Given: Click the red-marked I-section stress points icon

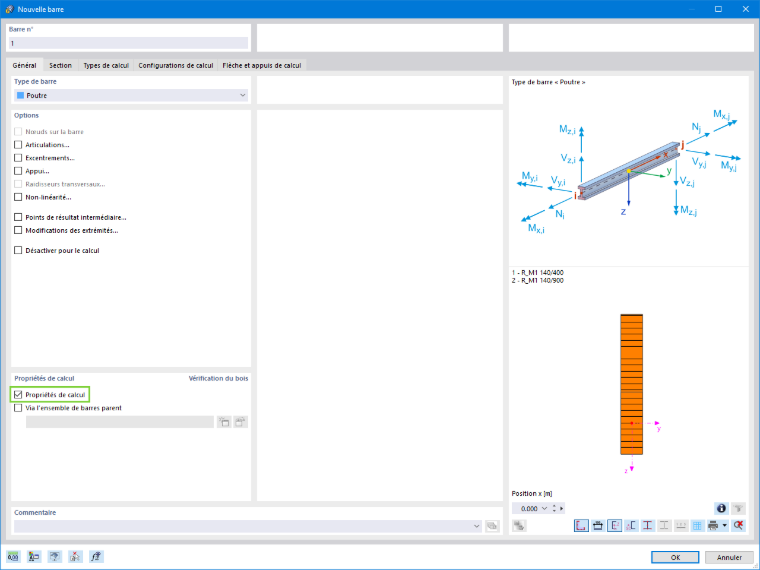Looking at the screenshot, I should (x=648, y=525).
